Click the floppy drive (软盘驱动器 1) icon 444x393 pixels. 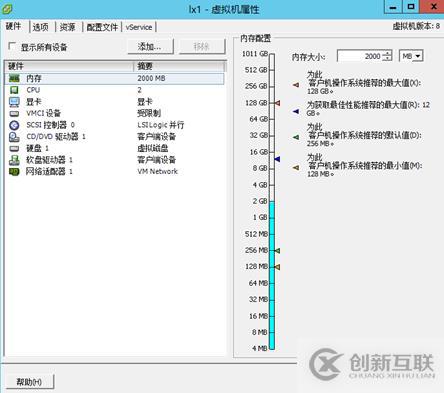pos(14,160)
